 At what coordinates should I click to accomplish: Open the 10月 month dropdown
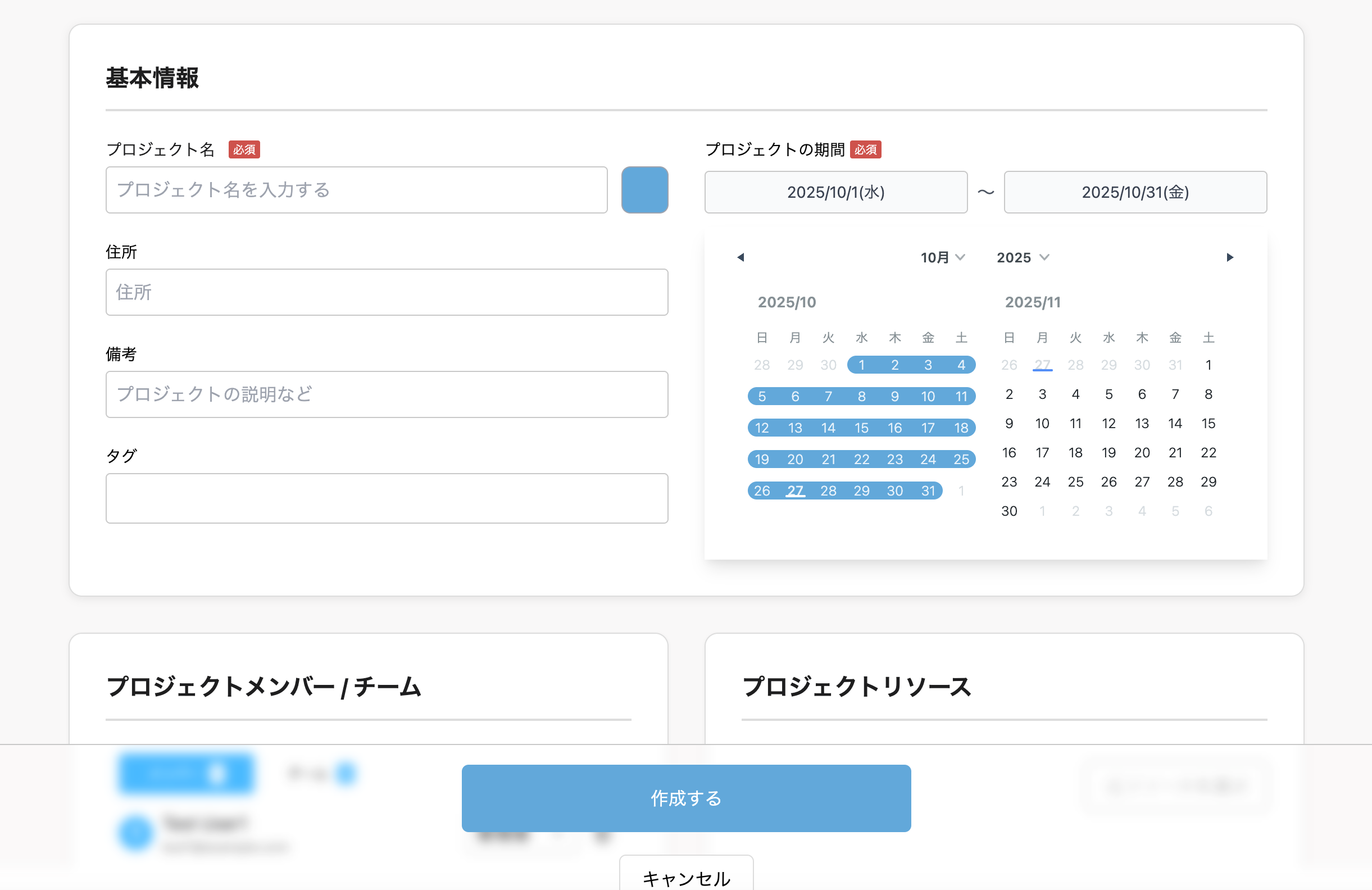[942, 257]
